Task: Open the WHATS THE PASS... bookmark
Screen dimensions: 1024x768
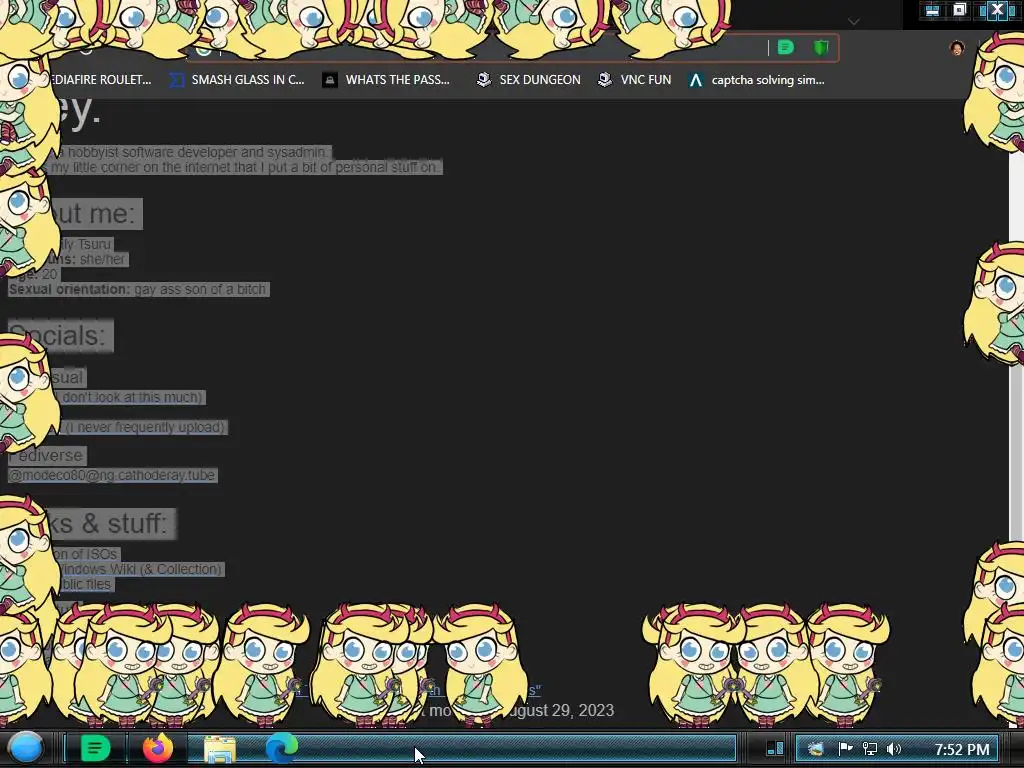Action: [386, 80]
